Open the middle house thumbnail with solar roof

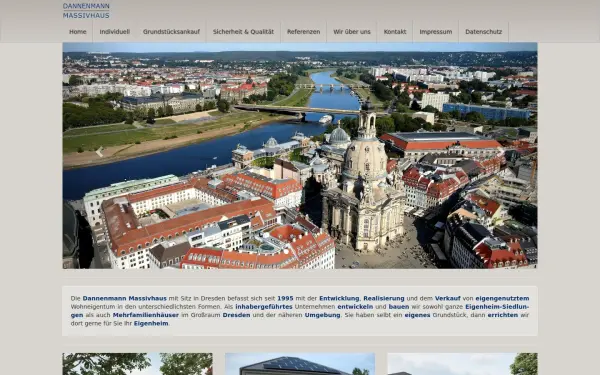coord(300,364)
